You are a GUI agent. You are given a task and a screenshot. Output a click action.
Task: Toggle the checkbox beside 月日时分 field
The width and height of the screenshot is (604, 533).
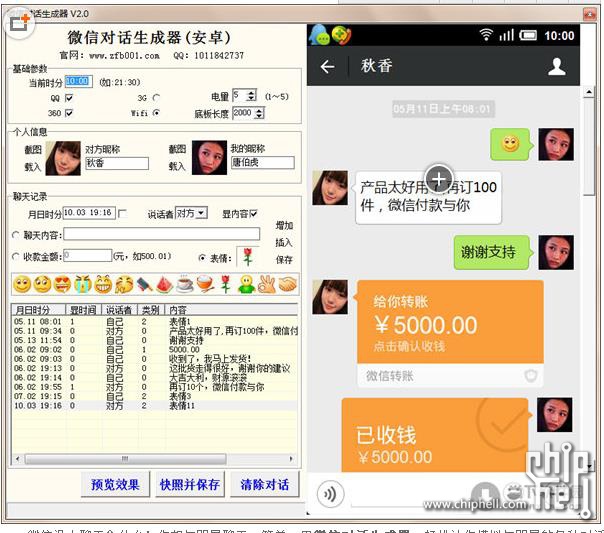click(122, 213)
